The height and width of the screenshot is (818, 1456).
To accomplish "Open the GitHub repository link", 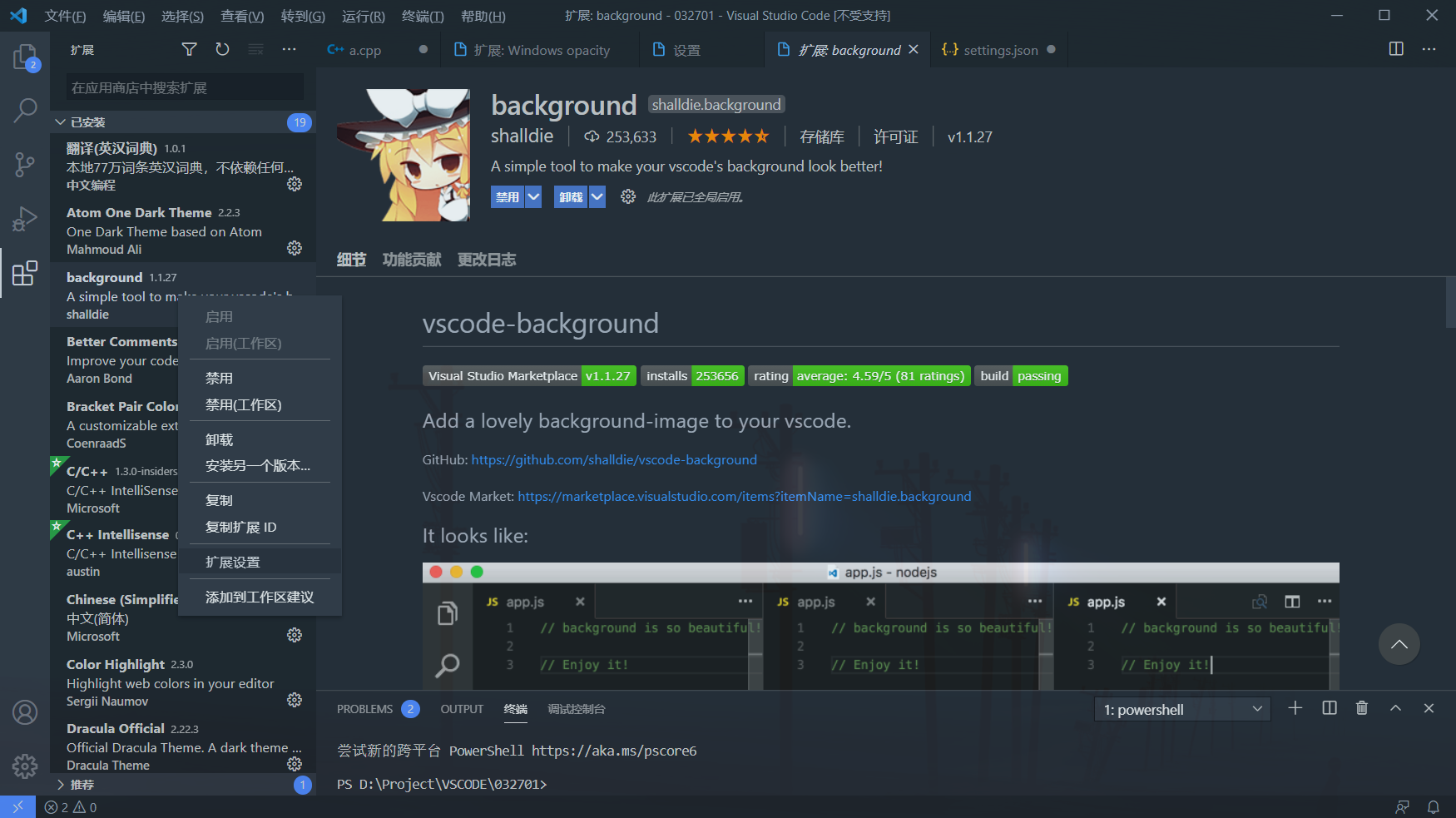I will click(614, 459).
